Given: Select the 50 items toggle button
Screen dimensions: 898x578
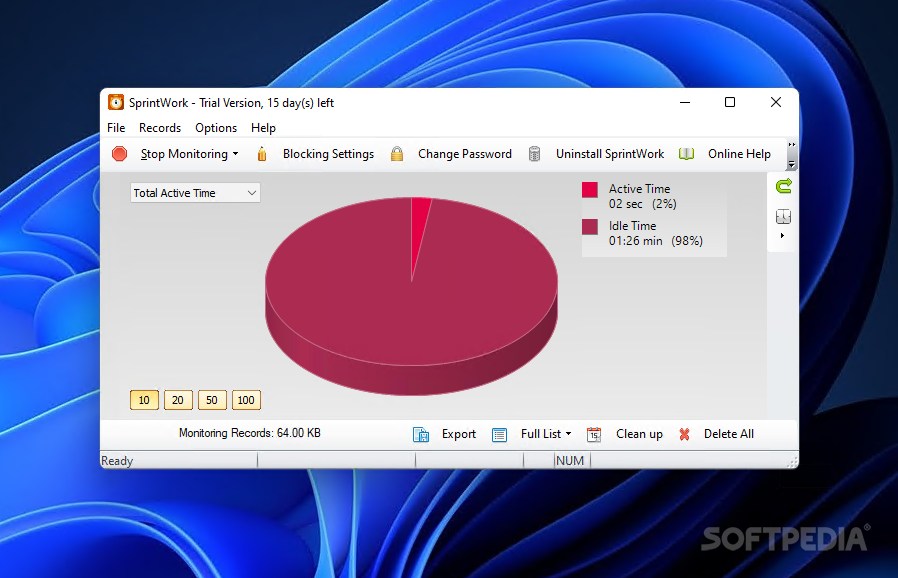Looking at the screenshot, I should coord(212,400).
